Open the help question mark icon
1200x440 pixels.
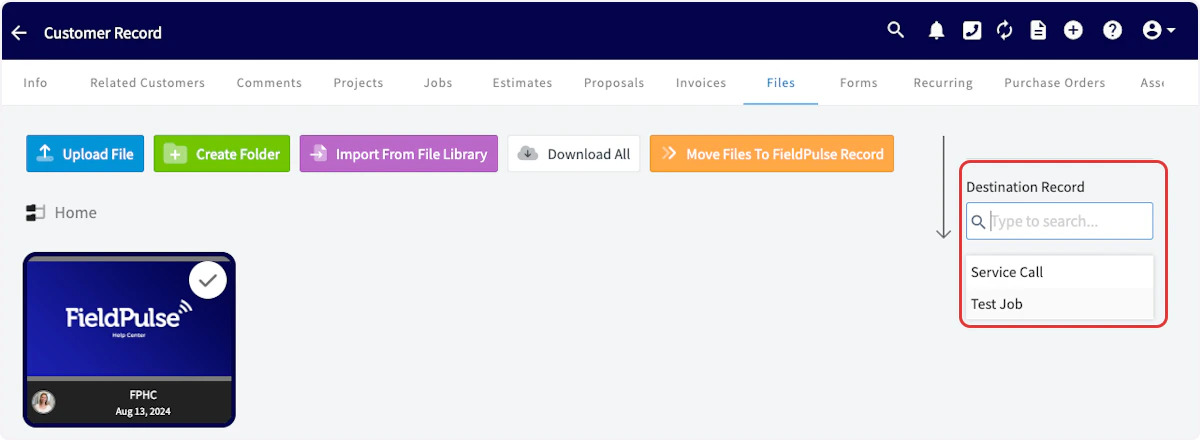[x=1112, y=31]
